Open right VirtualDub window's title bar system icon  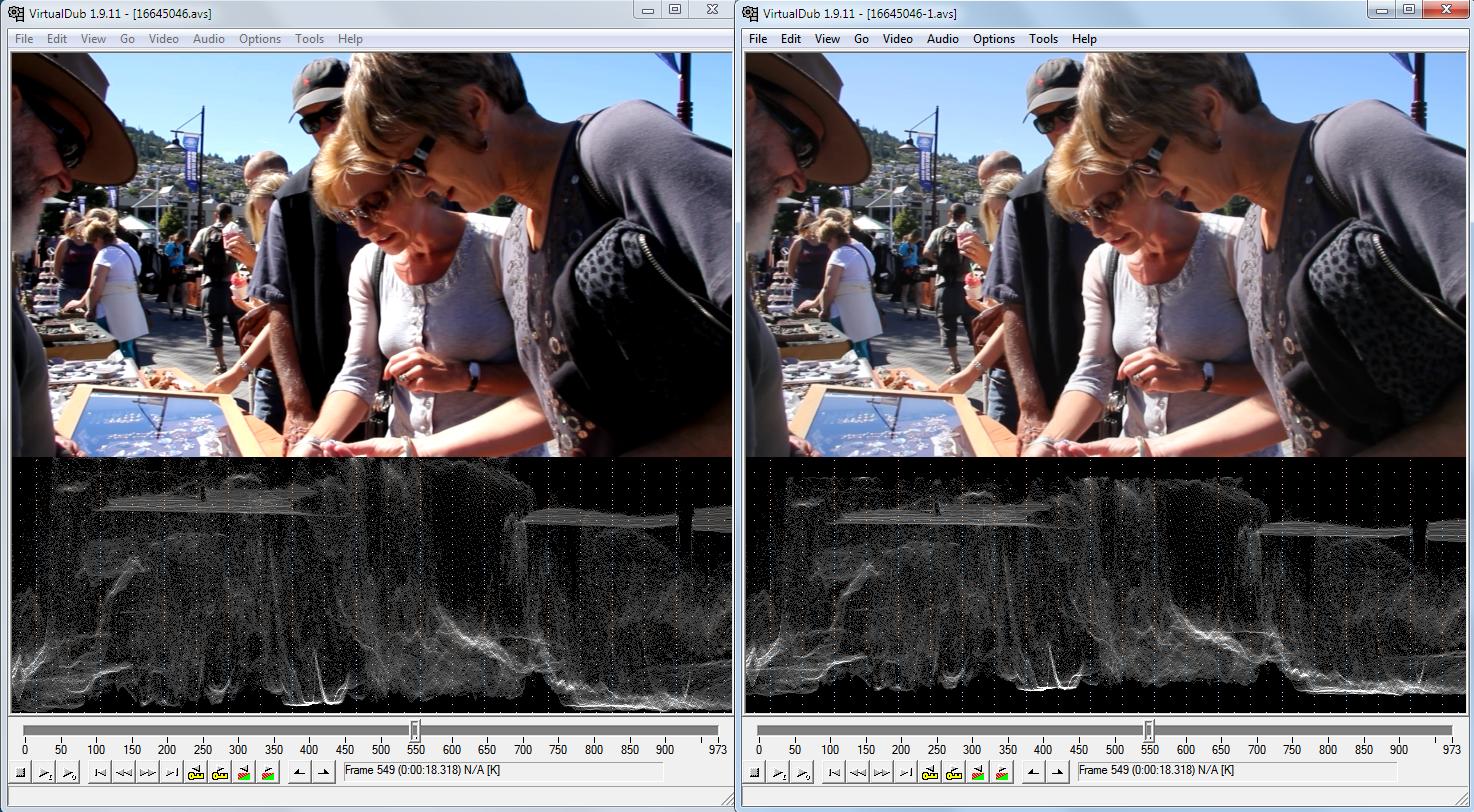coord(750,13)
